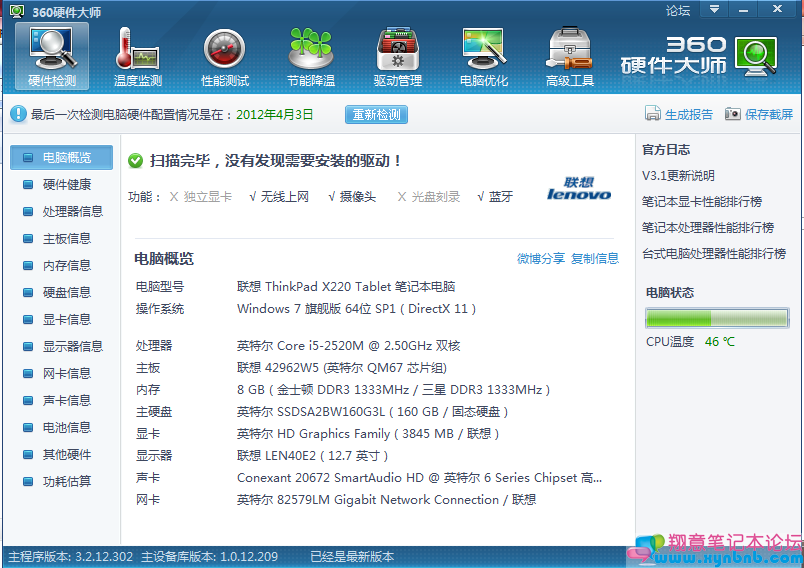Open the 电脑优化 computer optimization tool

(484, 56)
